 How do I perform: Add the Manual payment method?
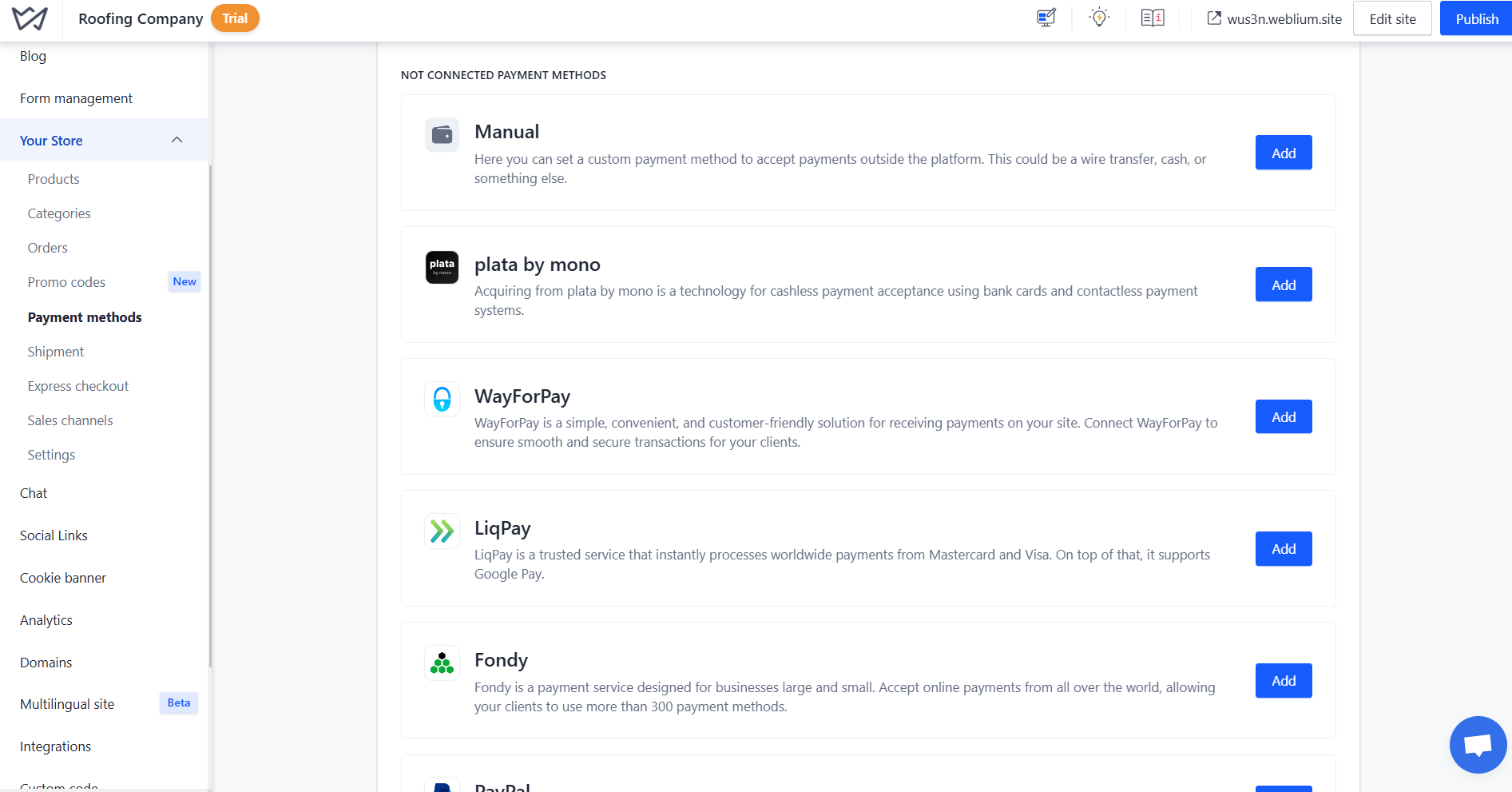1283,153
